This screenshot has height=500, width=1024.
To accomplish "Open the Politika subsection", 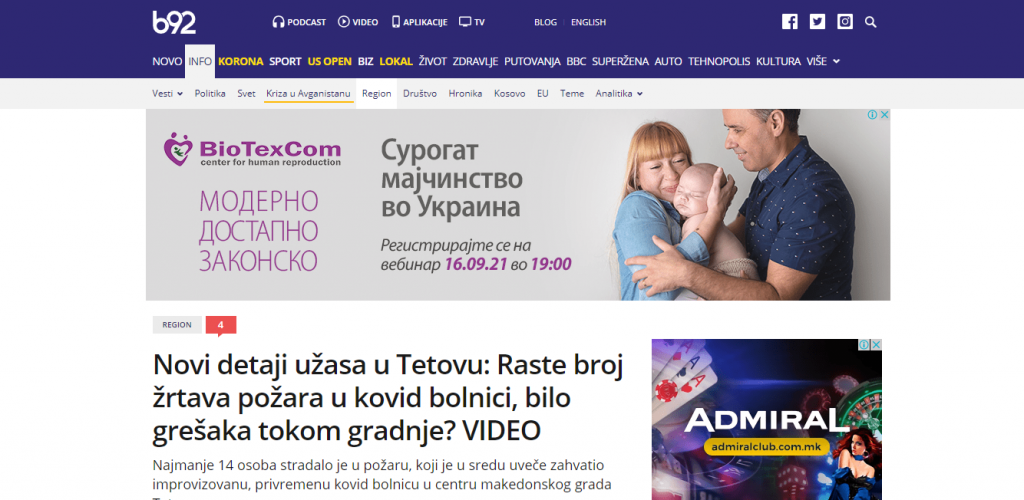I will click(210, 93).
